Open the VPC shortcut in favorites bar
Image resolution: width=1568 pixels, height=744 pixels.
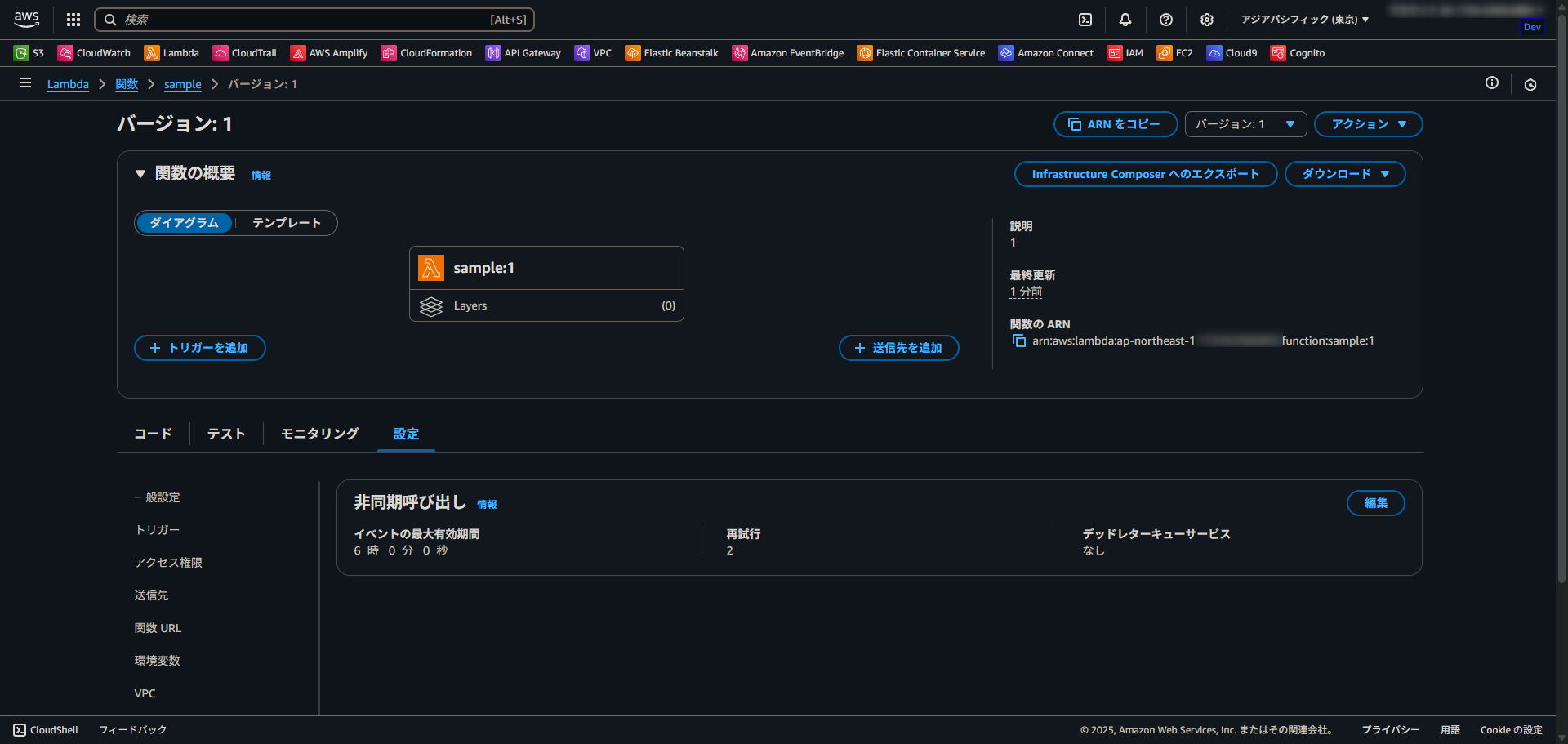click(593, 53)
